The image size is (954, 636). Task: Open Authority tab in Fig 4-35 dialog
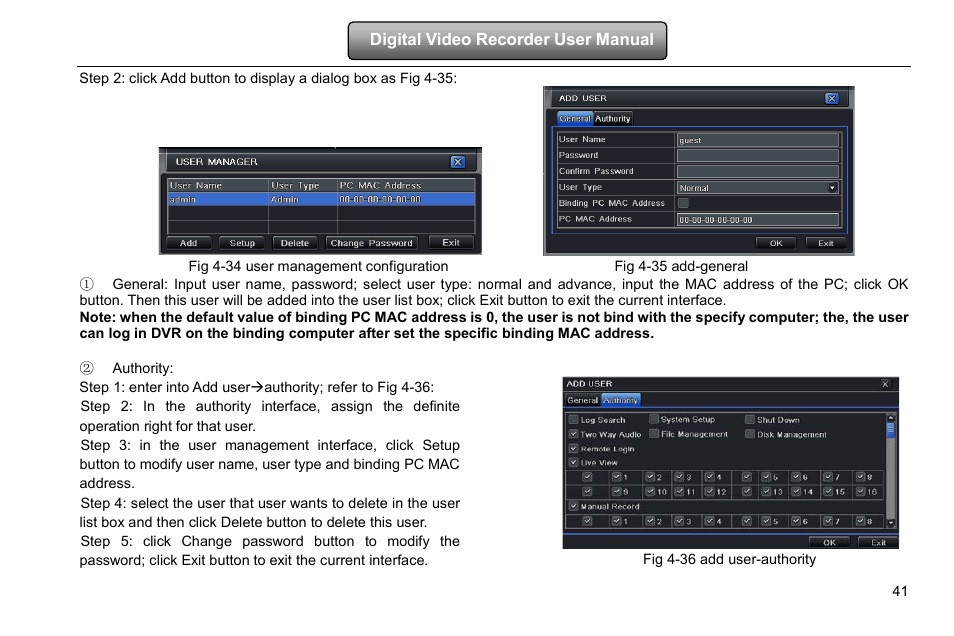pos(613,119)
